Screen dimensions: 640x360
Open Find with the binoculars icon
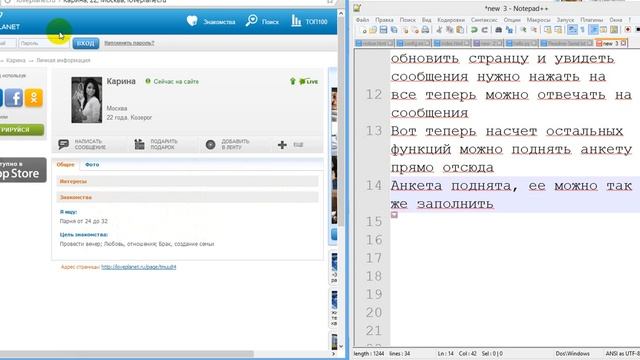(x=498, y=30)
